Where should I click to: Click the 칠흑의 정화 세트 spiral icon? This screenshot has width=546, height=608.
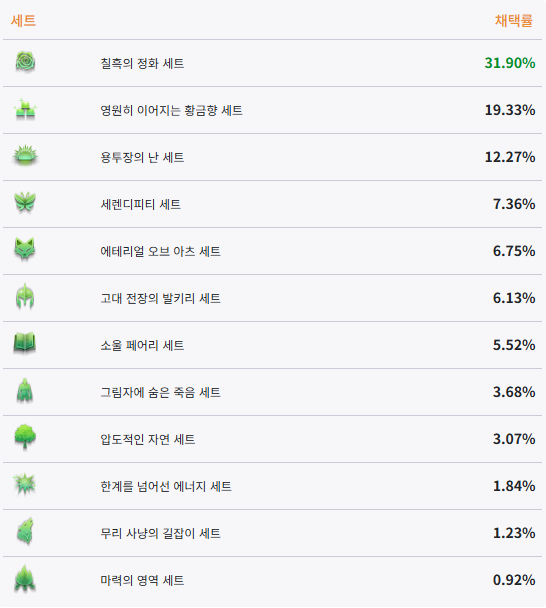[x=25, y=62]
